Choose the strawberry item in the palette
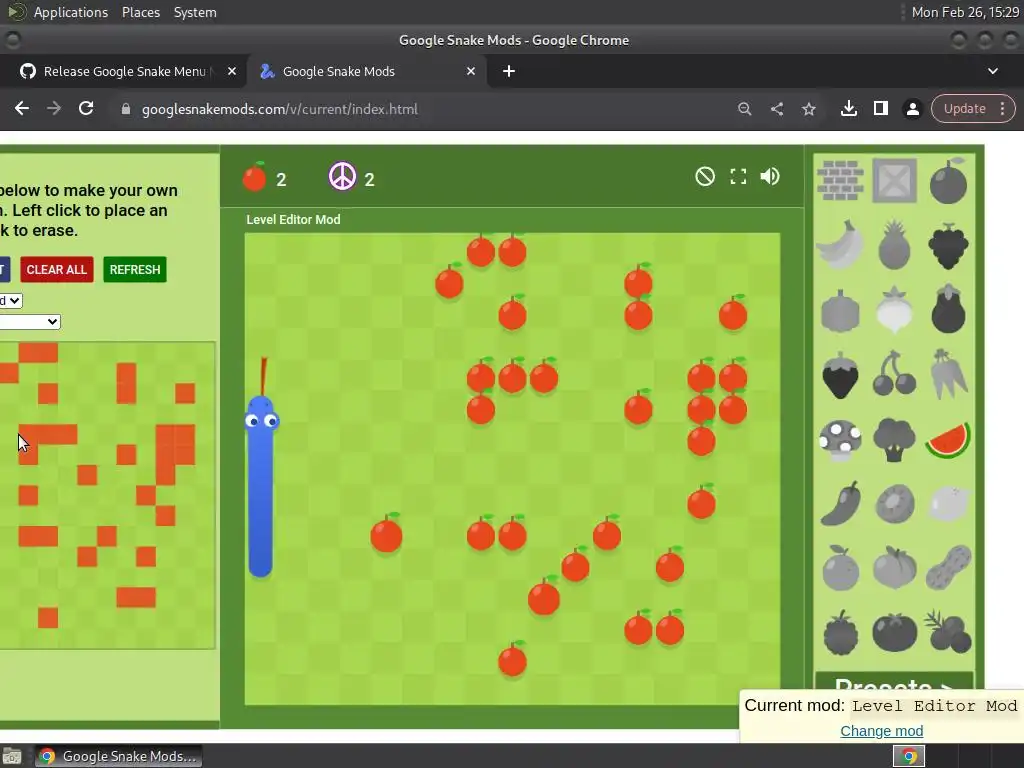Image resolution: width=1024 pixels, height=768 pixels. point(840,375)
